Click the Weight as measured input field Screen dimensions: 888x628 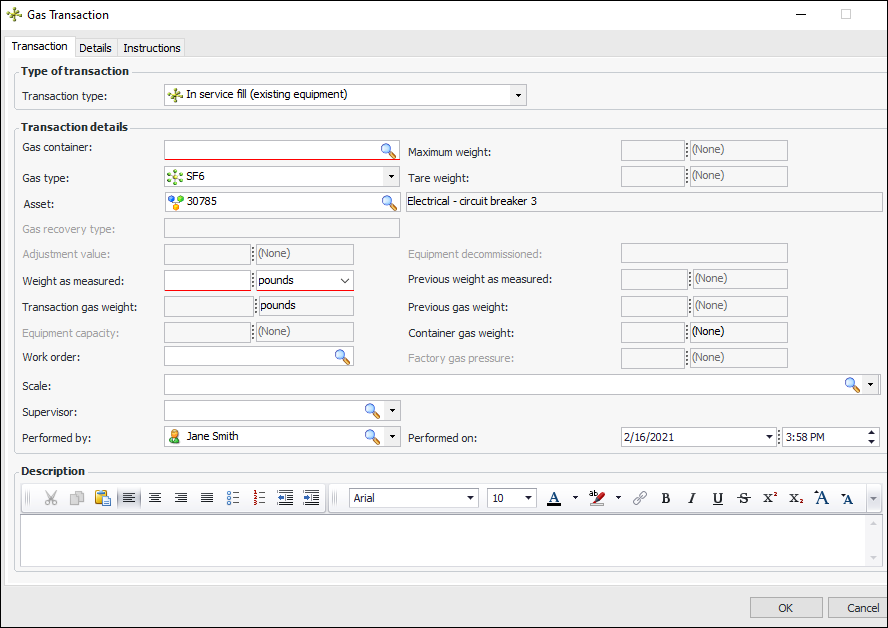click(x=207, y=281)
